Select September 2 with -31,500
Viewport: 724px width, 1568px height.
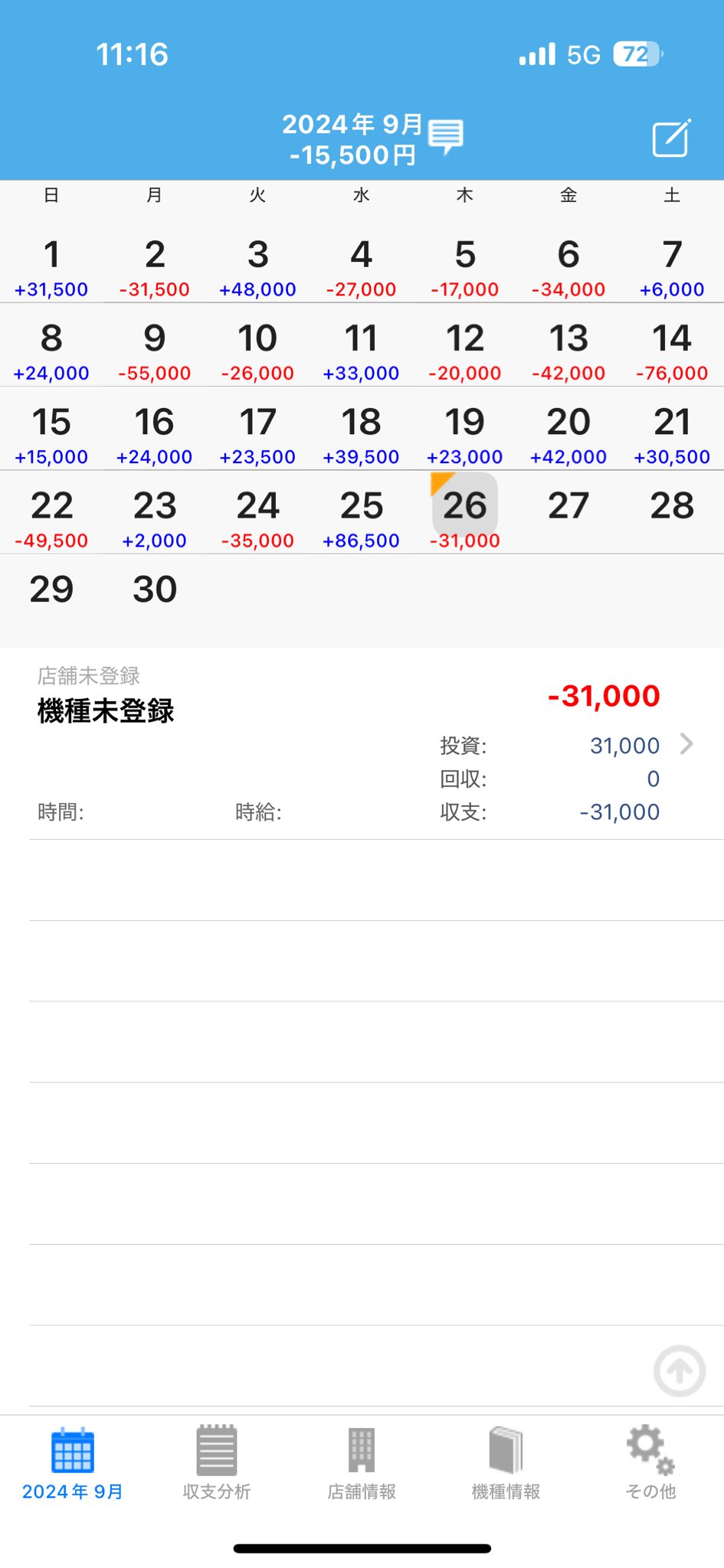[x=155, y=266]
